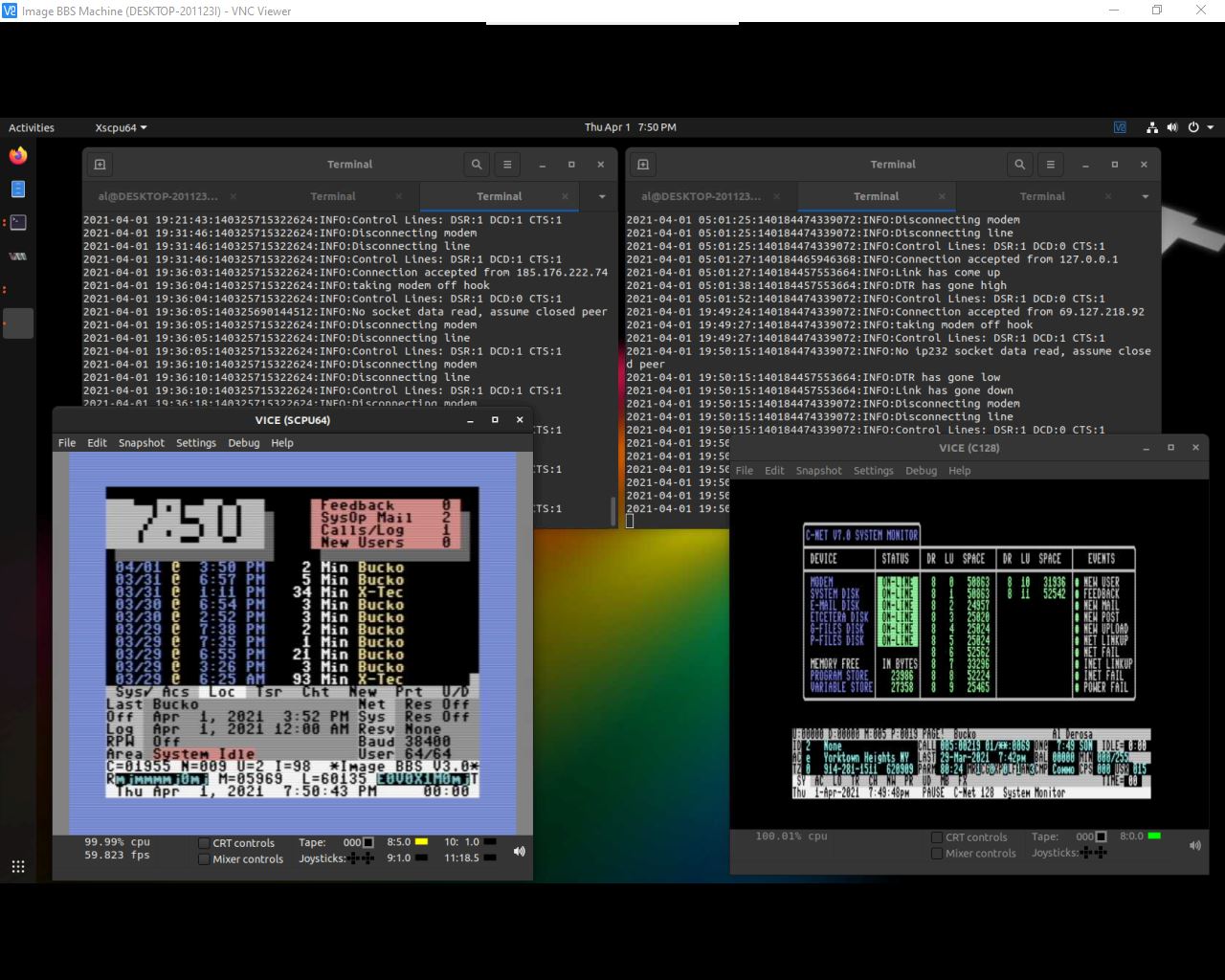This screenshot has height=980, width=1225.
Task: Open Help menu in VICE SCPU64
Action: click(282, 443)
